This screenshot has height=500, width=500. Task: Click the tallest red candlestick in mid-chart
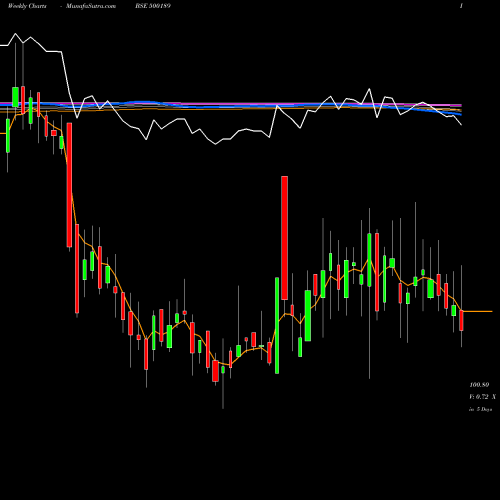pyautogui.click(x=284, y=238)
